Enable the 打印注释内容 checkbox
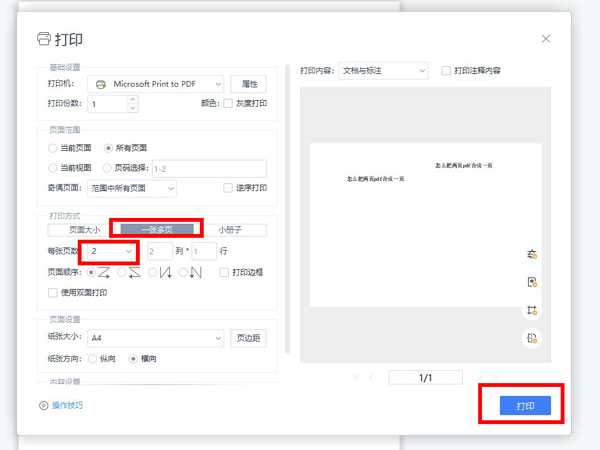 tap(446, 71)
